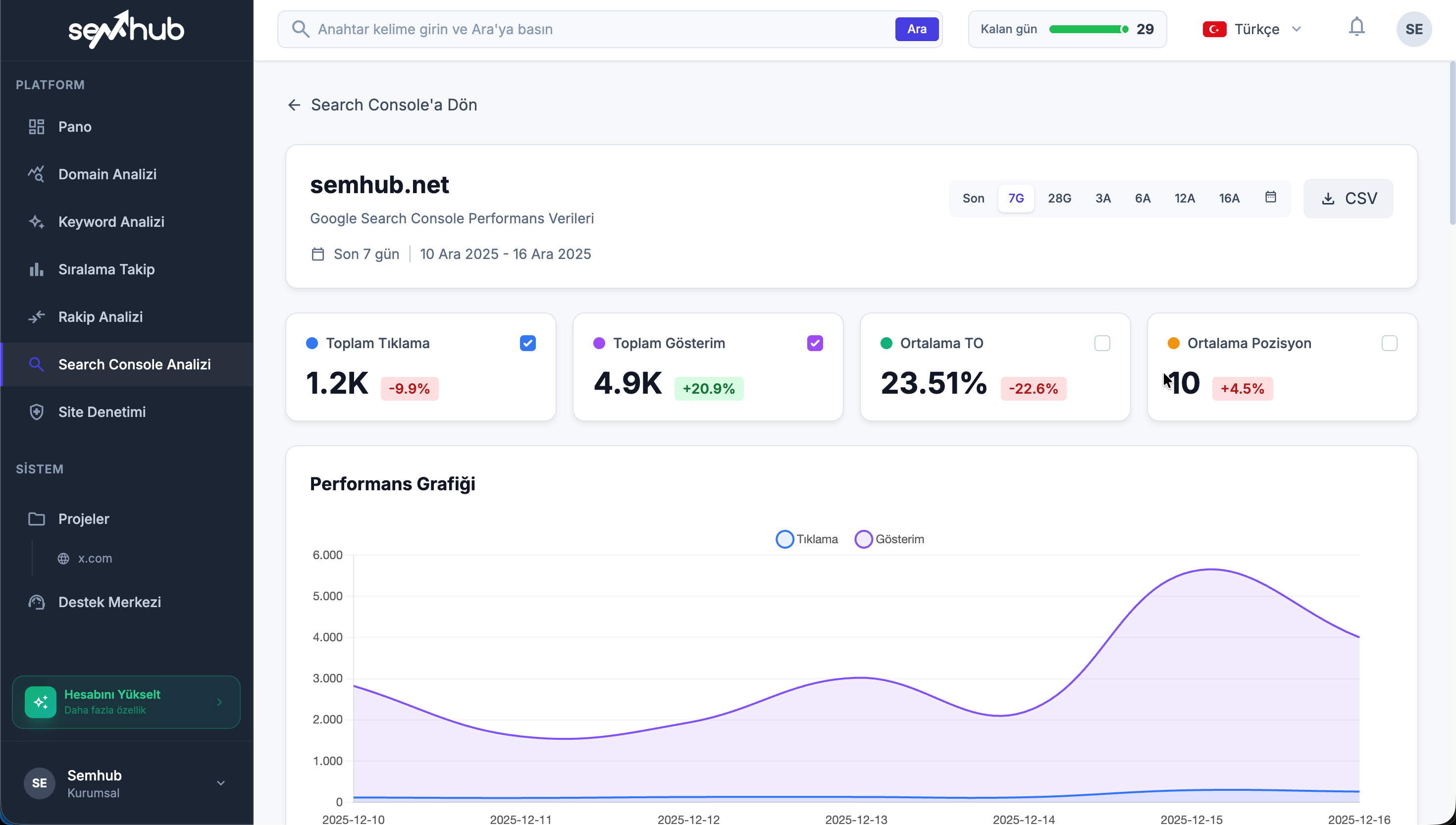Screen dimensions: 1456x825
Task: Open Site Denetimi shield icon
Action: 36,412
